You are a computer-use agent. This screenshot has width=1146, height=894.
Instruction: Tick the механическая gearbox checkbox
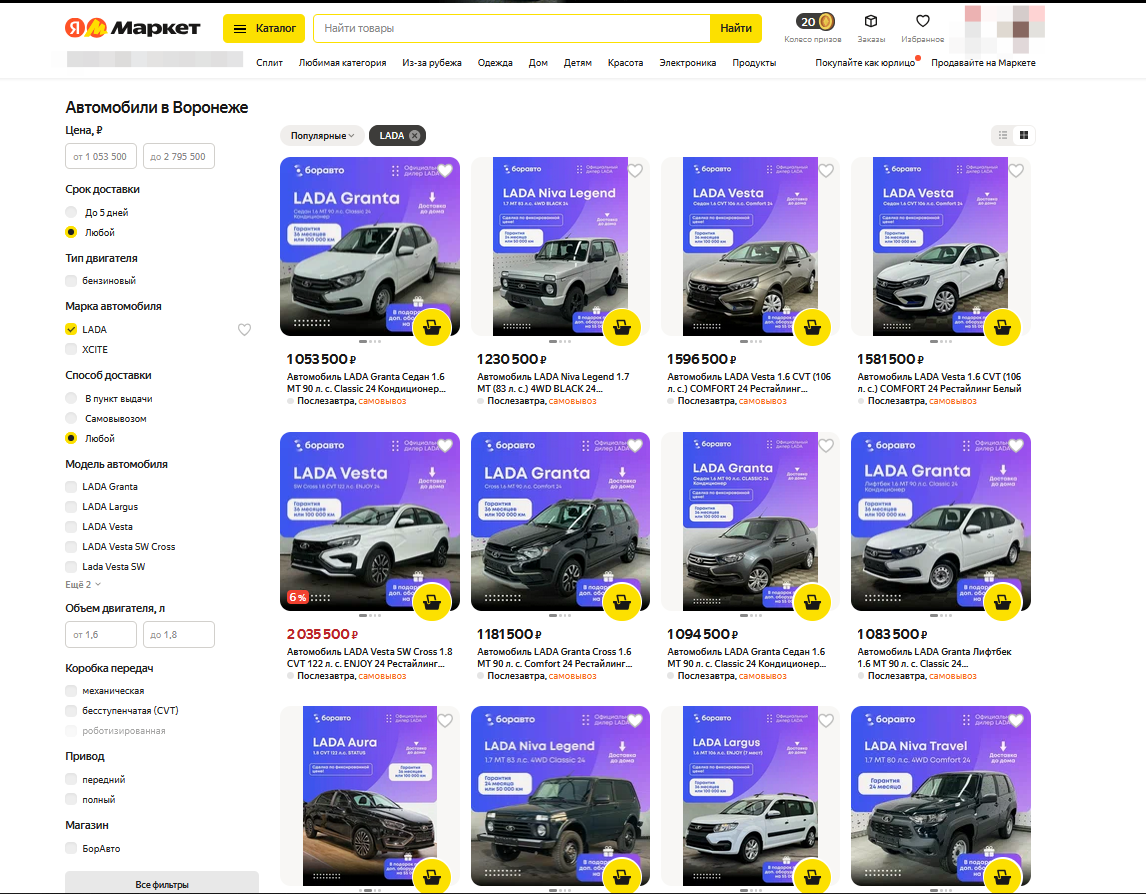point(71,690)
